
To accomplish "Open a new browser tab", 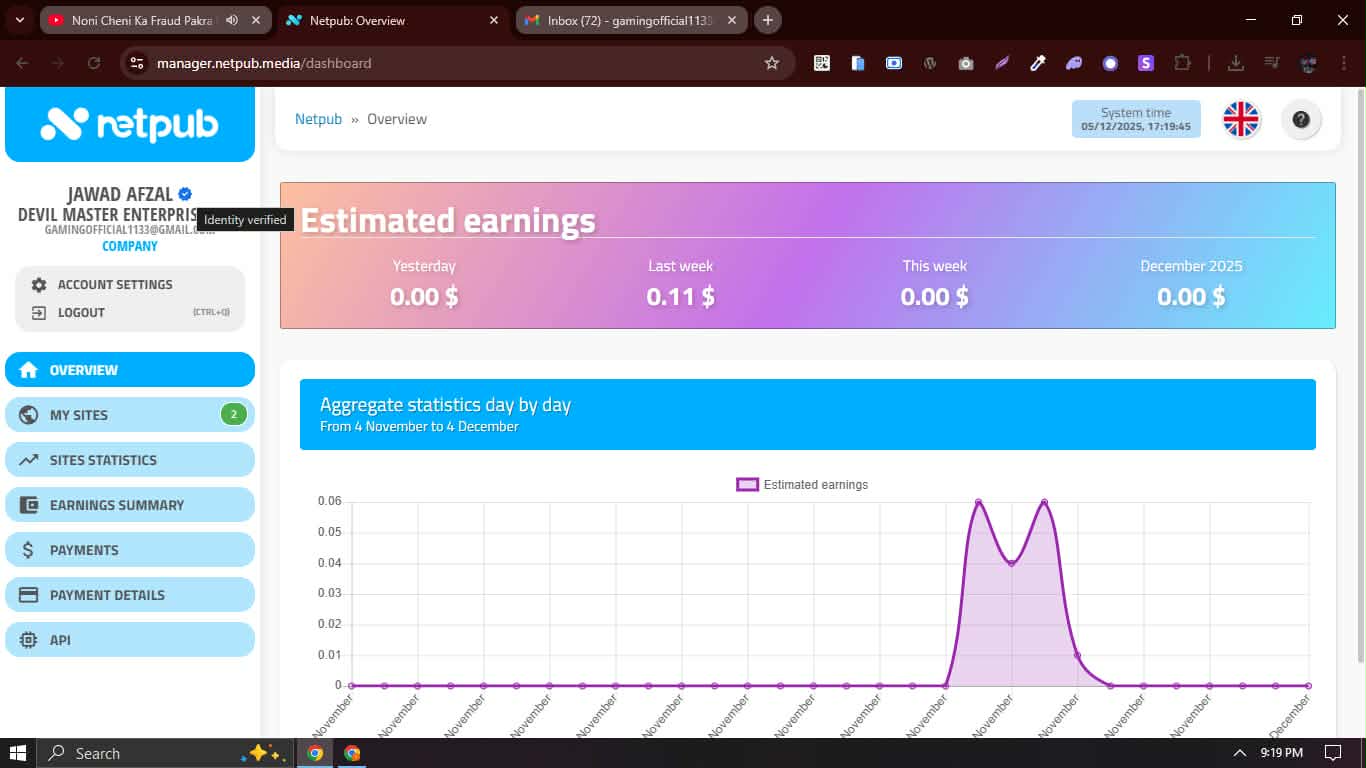I will click(x=768, y=20).
